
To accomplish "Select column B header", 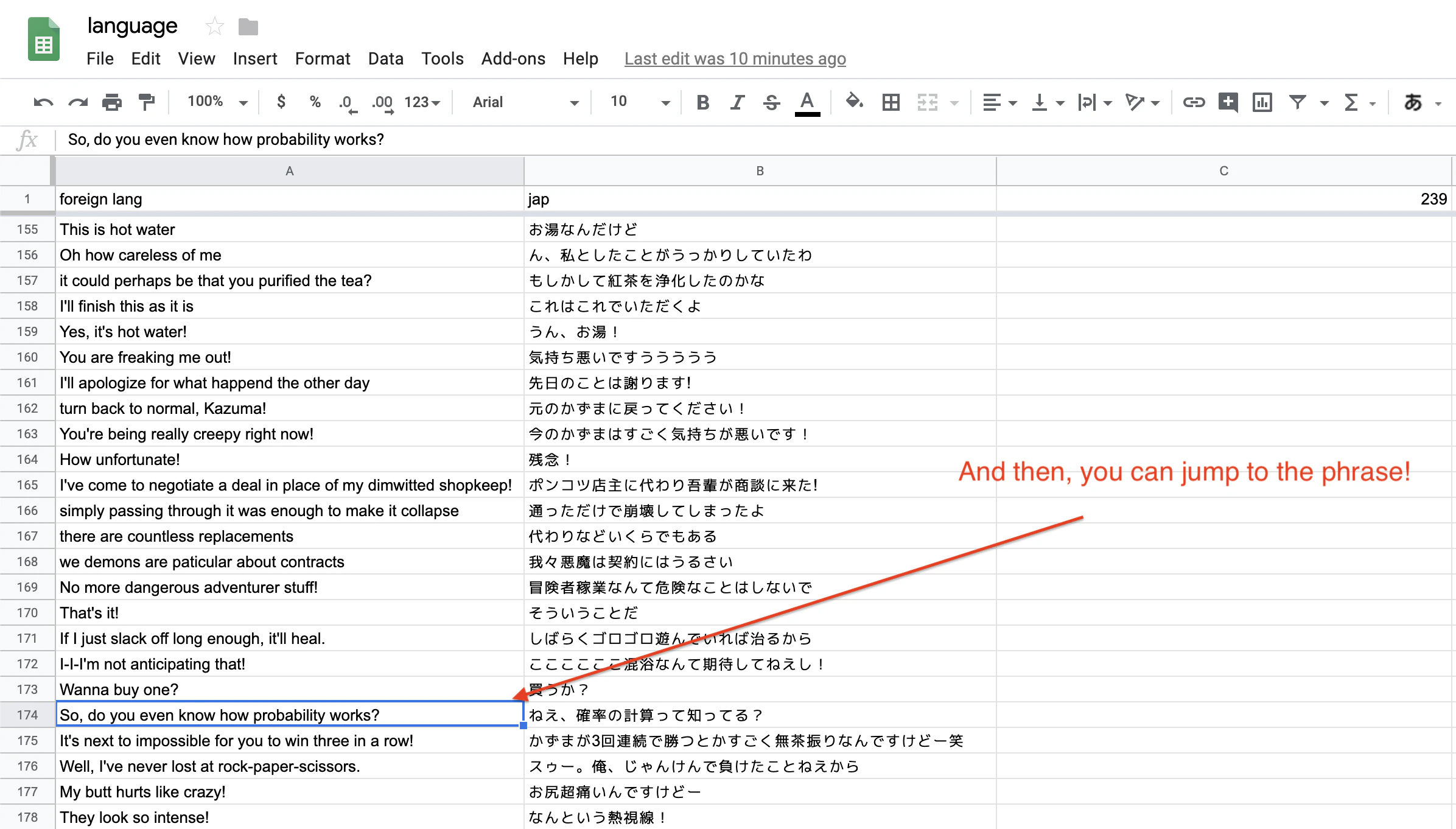I will 760,171.
